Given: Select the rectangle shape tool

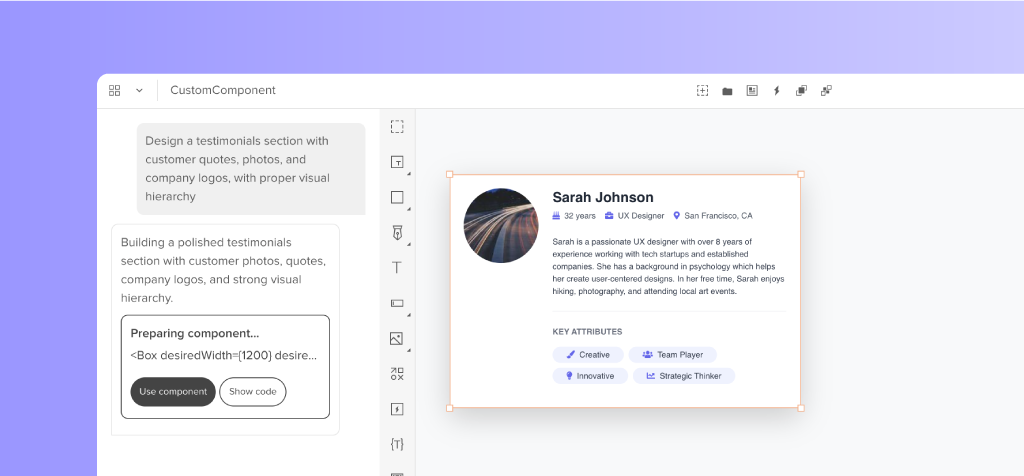Looking at the screenshot, I should pos(397,197).
